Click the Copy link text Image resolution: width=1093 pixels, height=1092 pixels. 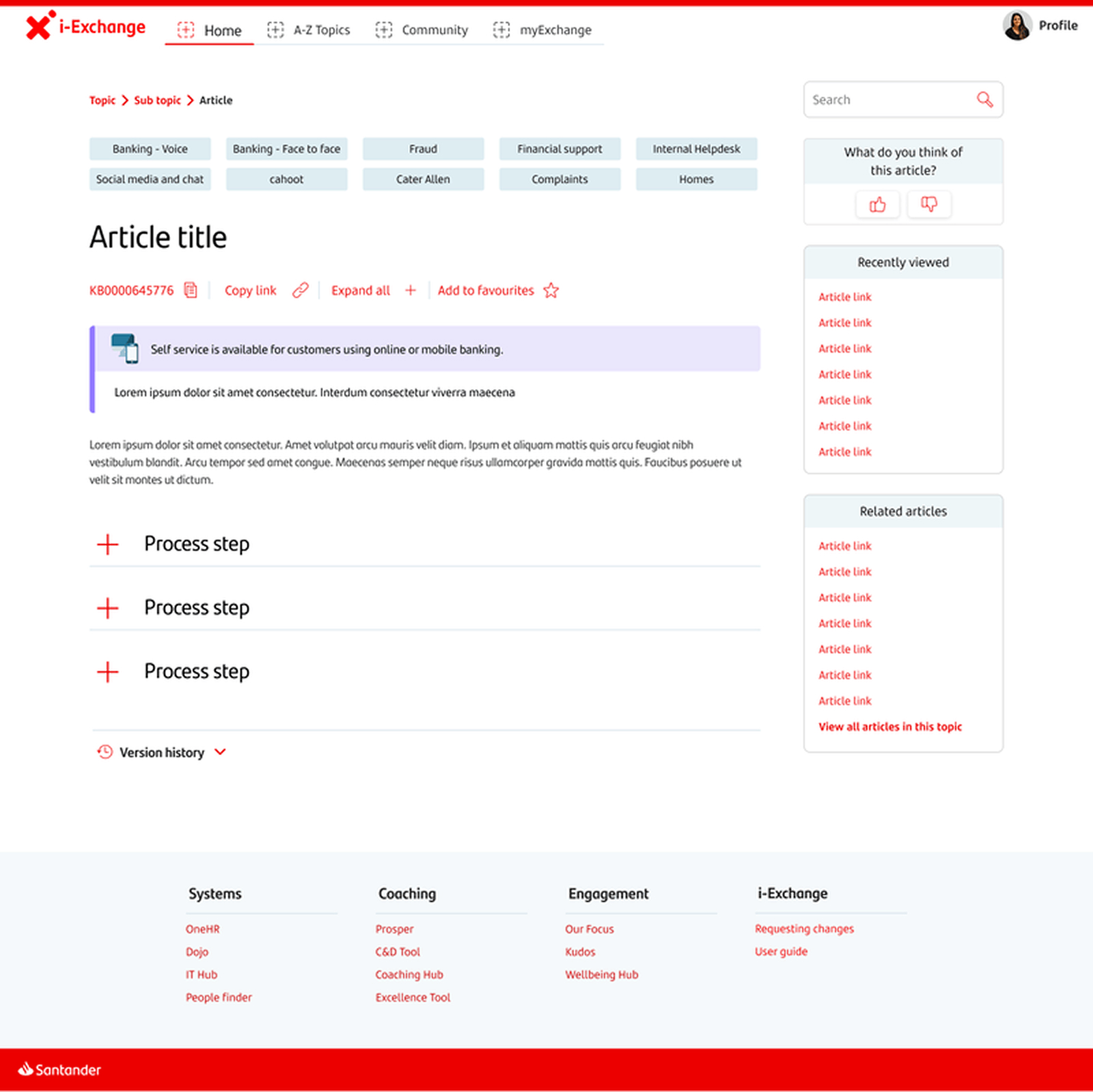pos(251,290)
